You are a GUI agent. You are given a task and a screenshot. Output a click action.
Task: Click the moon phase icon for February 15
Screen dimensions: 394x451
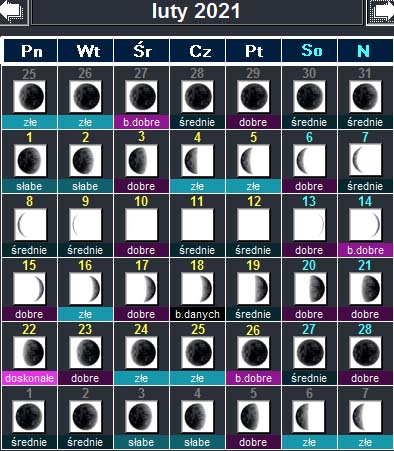click(x=30, y=289)
